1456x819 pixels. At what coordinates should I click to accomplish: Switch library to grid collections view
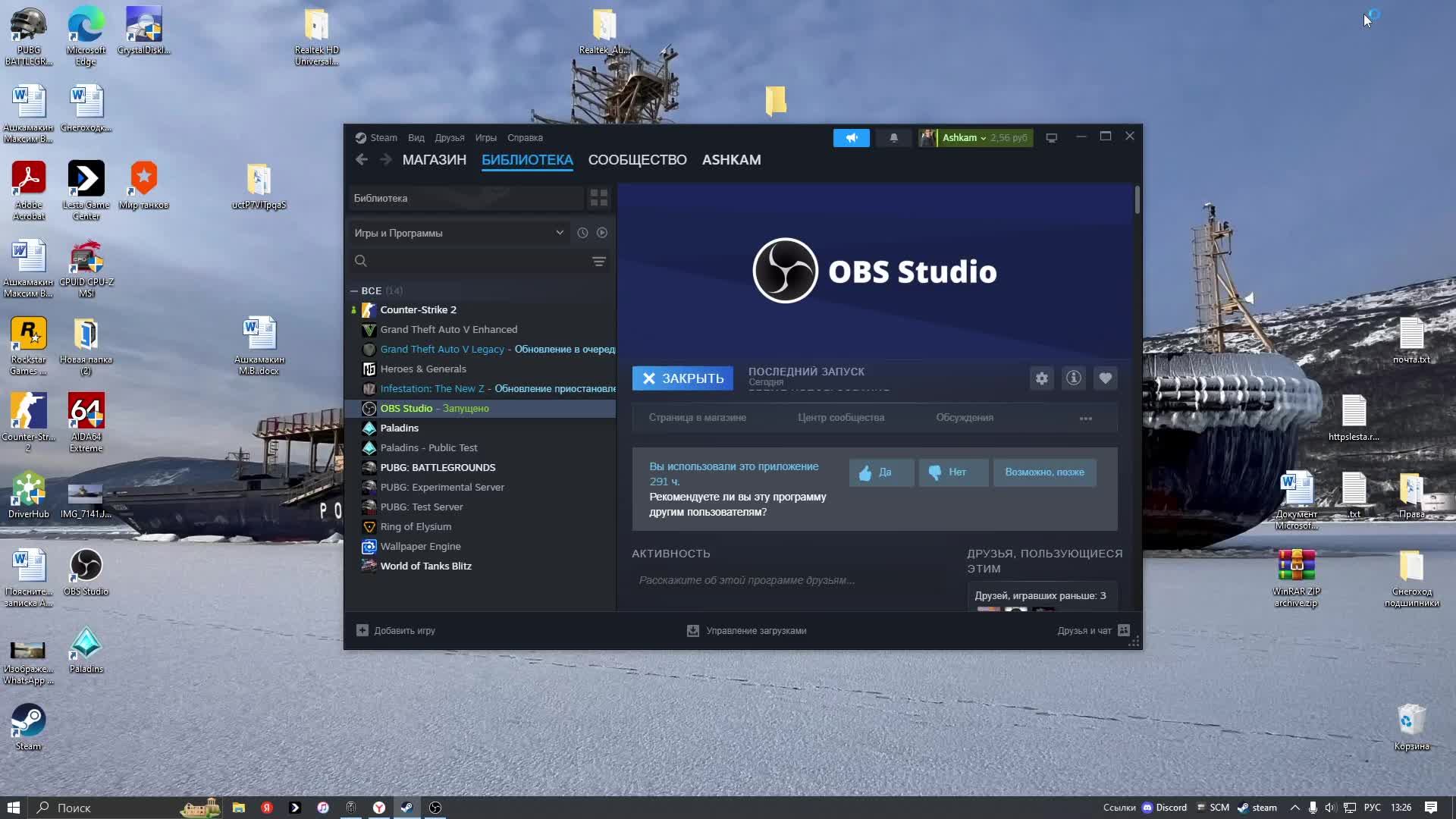click(x=598, y=198)
